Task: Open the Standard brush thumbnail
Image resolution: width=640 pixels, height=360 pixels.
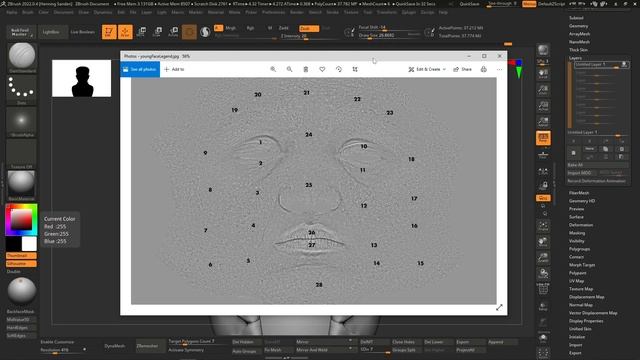Action: point(22,56)
